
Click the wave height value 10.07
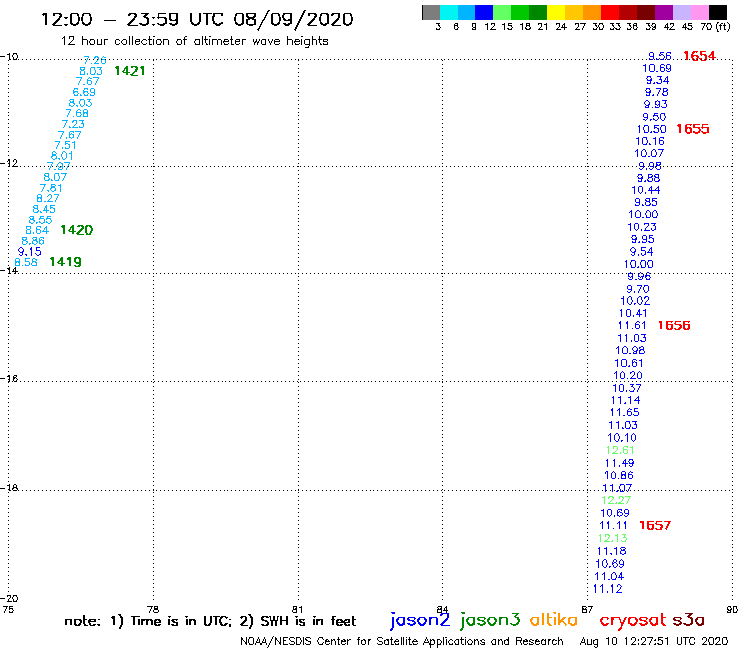649,153
